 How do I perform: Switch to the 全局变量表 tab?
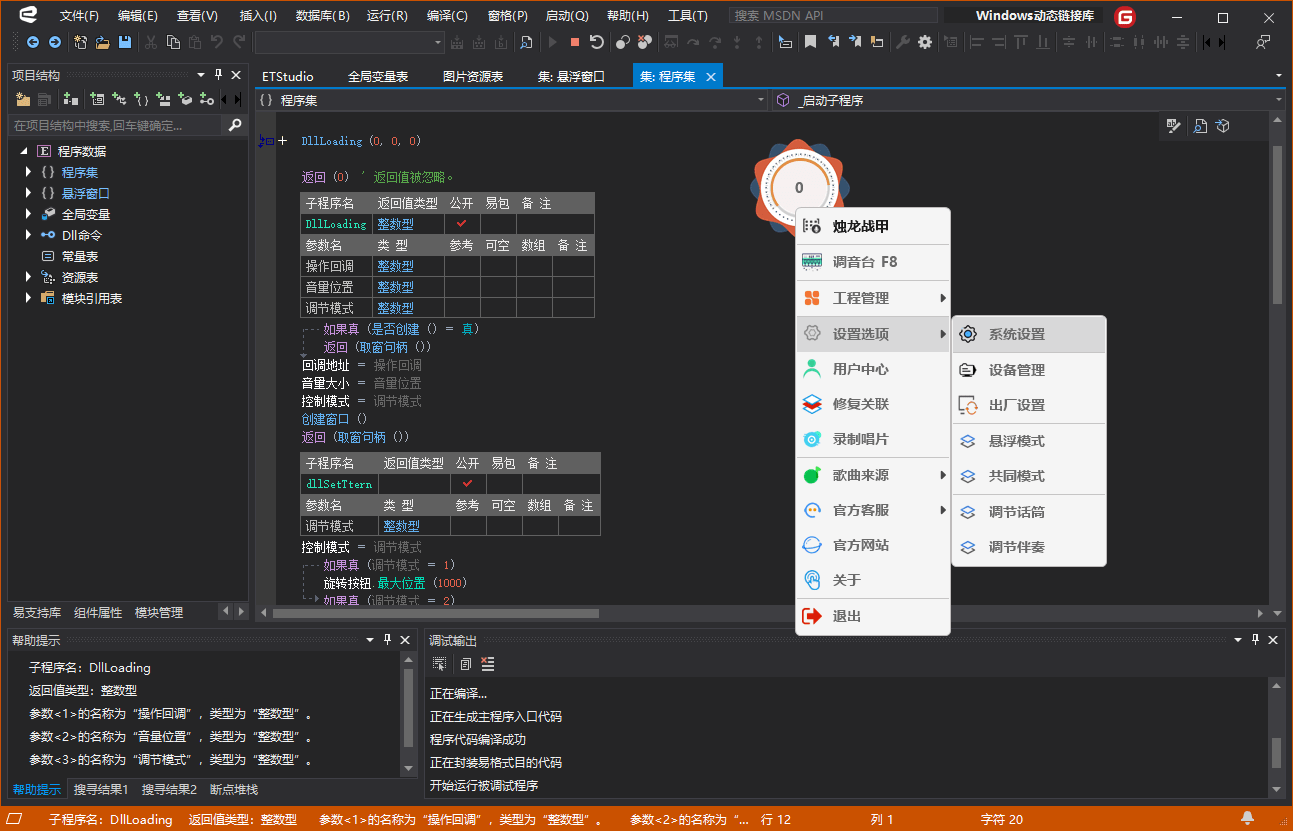[378, 76]
